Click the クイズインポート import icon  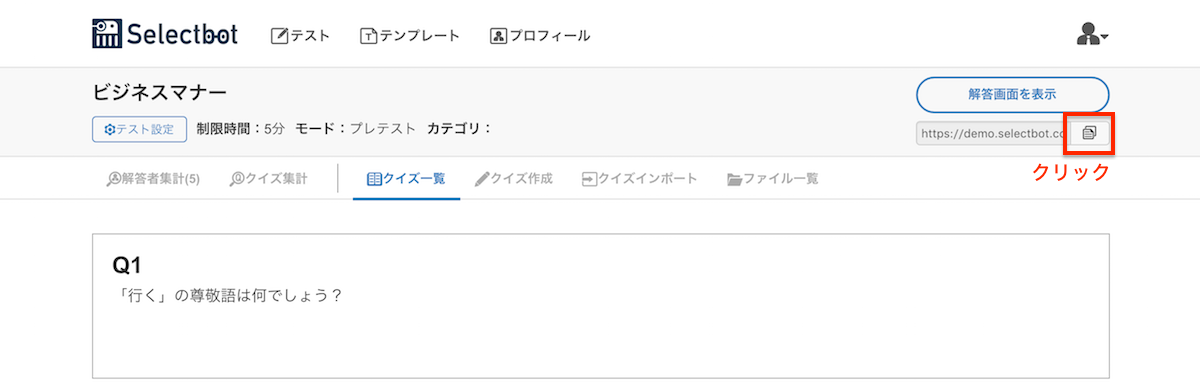[x=589, y=179]
